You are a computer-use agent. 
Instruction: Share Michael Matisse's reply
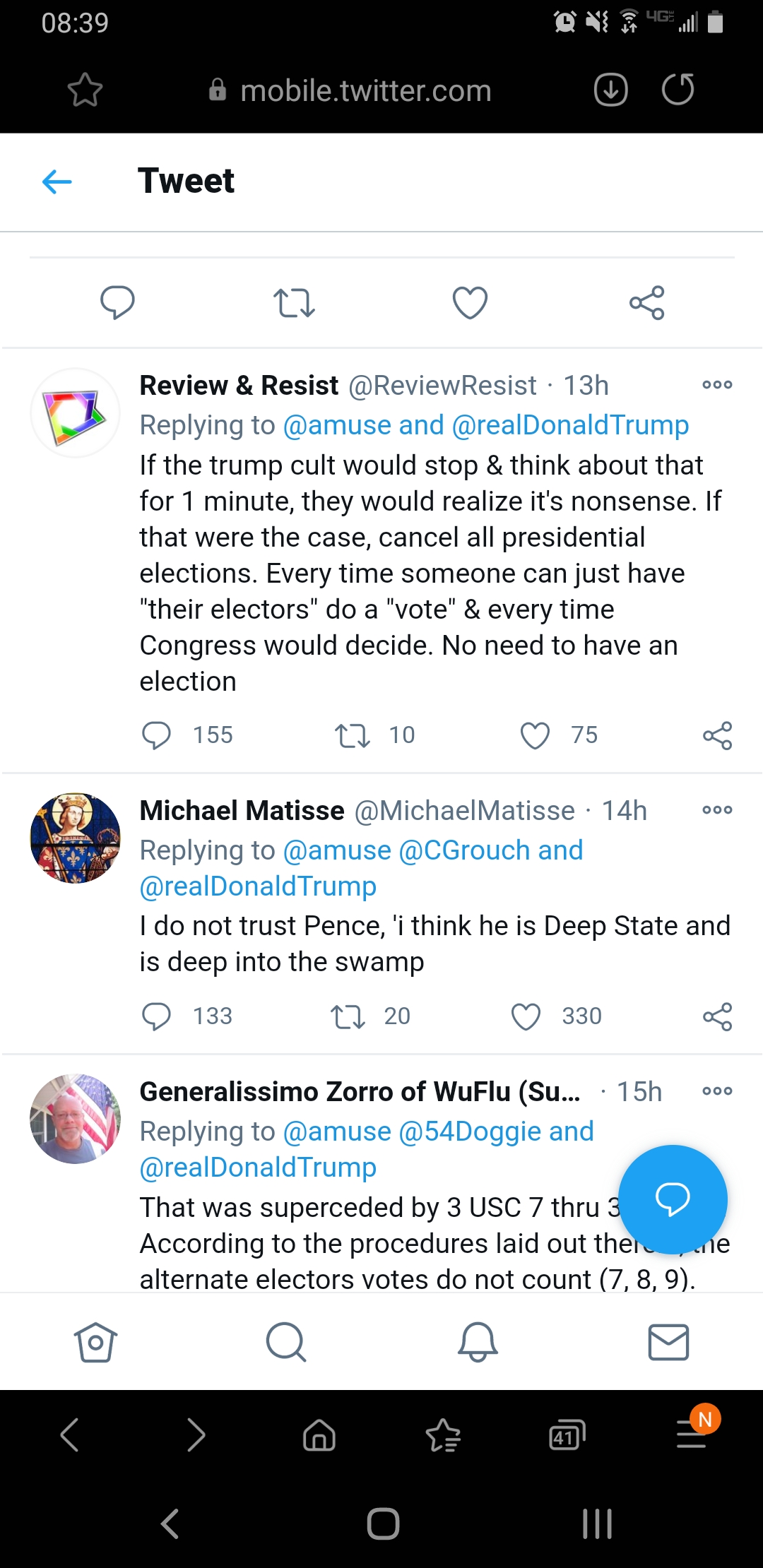717,1016
